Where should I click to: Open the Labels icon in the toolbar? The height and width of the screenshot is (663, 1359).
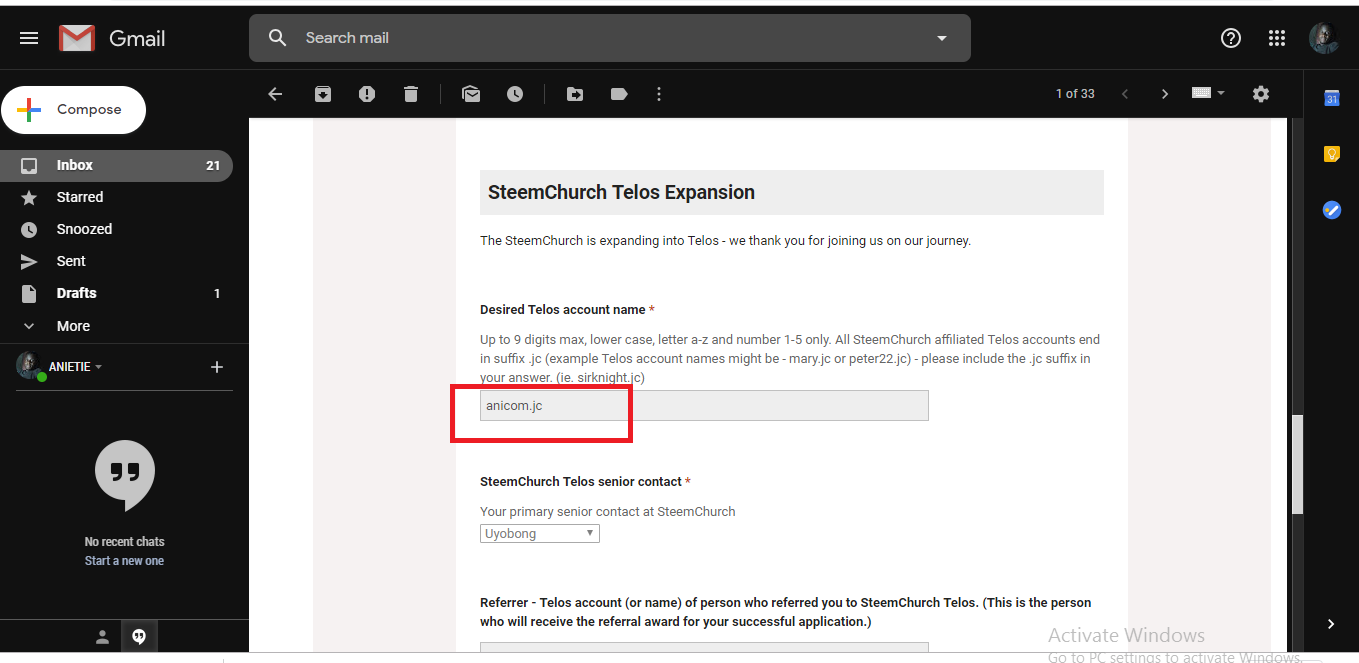tap(619, 94)
